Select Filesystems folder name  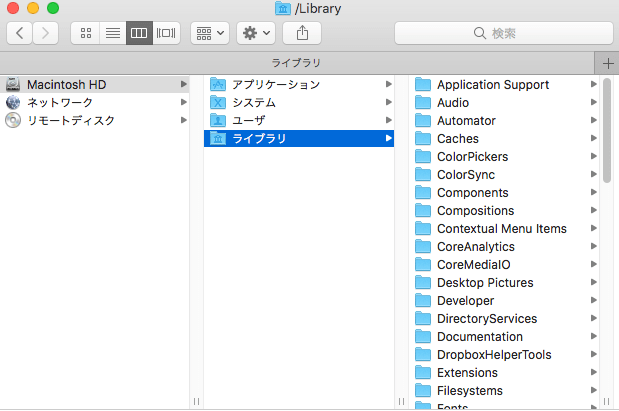coord(470,390)
